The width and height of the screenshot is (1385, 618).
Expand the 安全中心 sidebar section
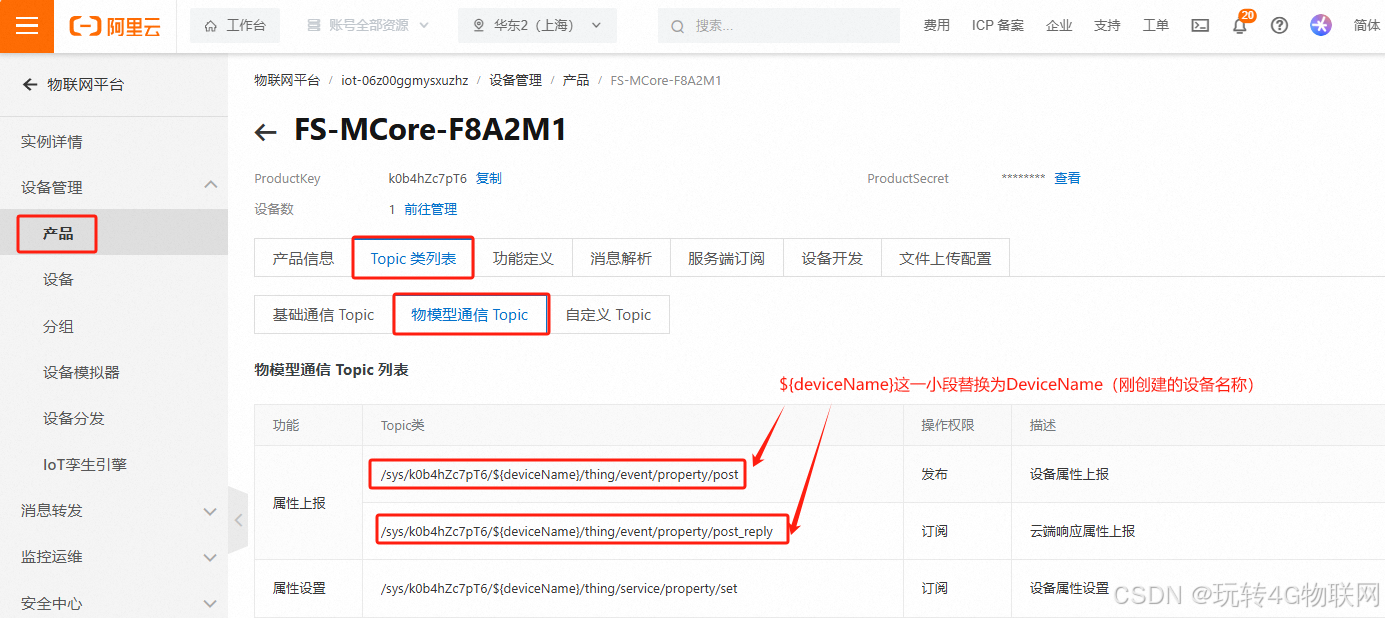210,604
